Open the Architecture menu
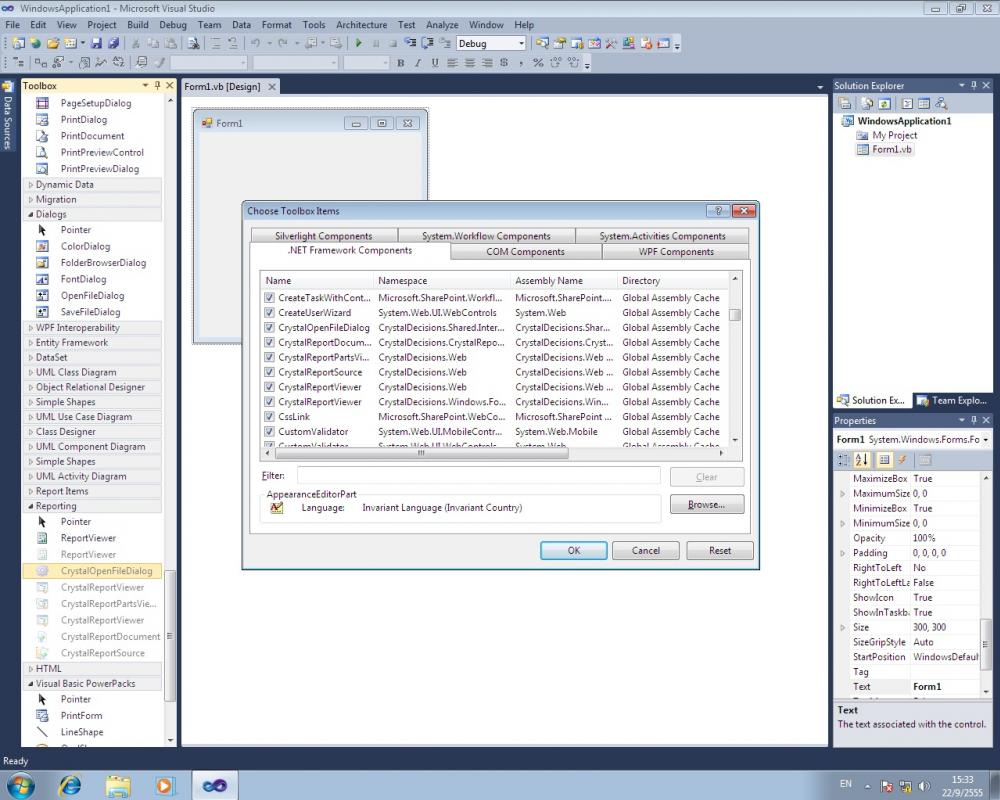 point(362,25)
